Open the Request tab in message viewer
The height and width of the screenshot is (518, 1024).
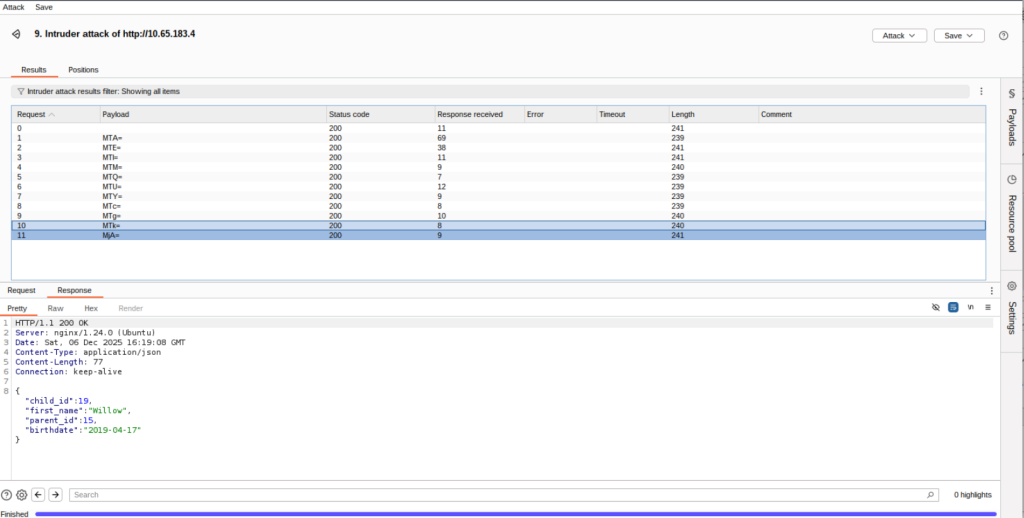point(22,290)
